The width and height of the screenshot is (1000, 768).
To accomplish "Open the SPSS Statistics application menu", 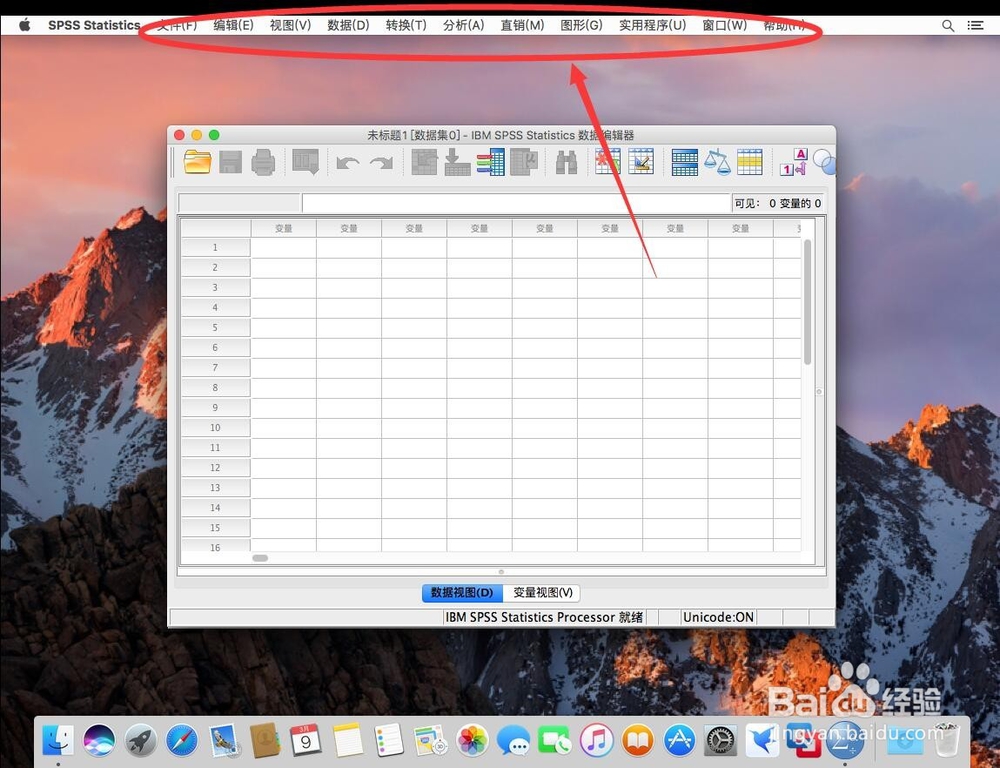I will click(x=94, y=26).
